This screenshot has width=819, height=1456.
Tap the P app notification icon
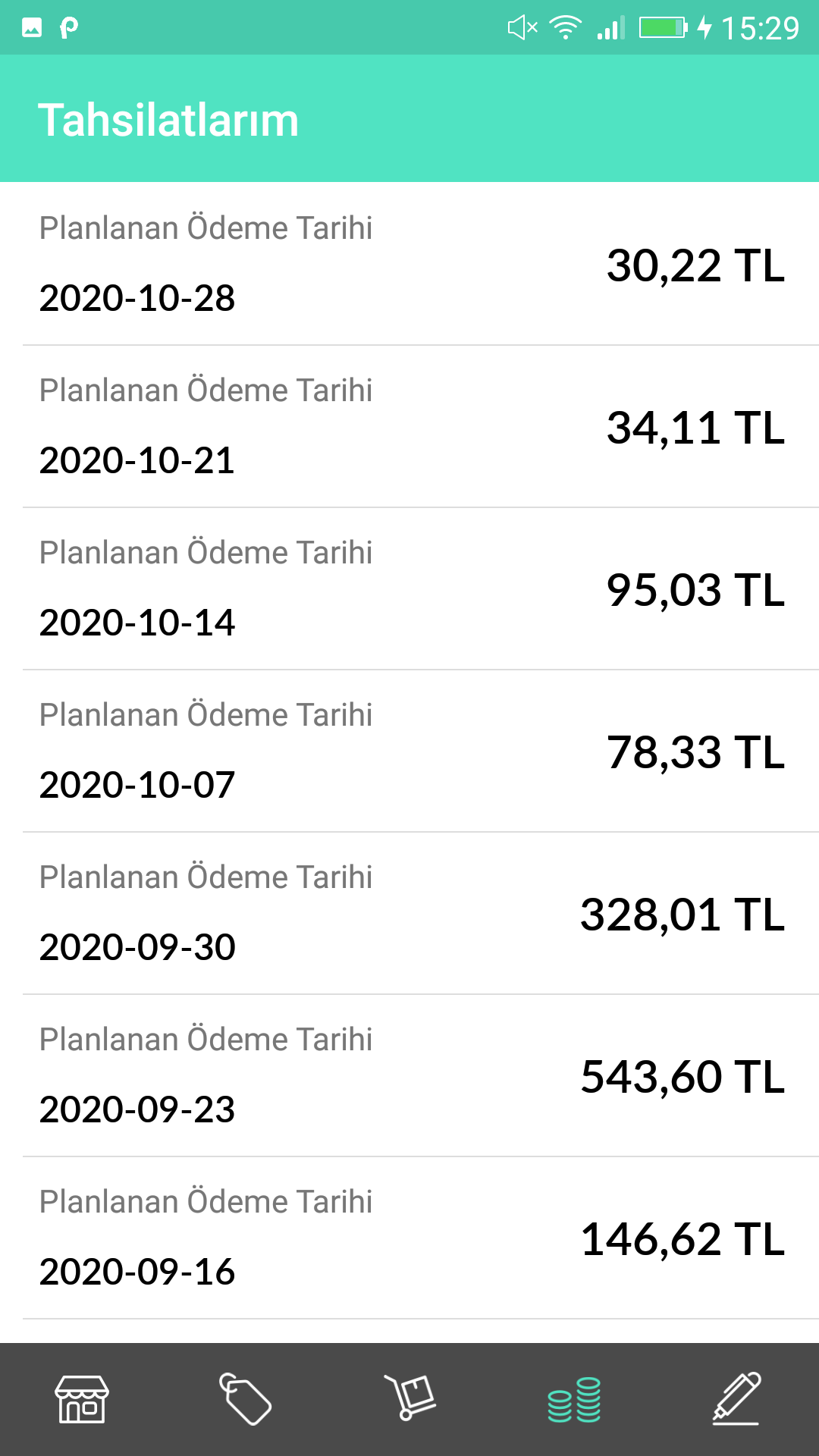coord(69,28)
